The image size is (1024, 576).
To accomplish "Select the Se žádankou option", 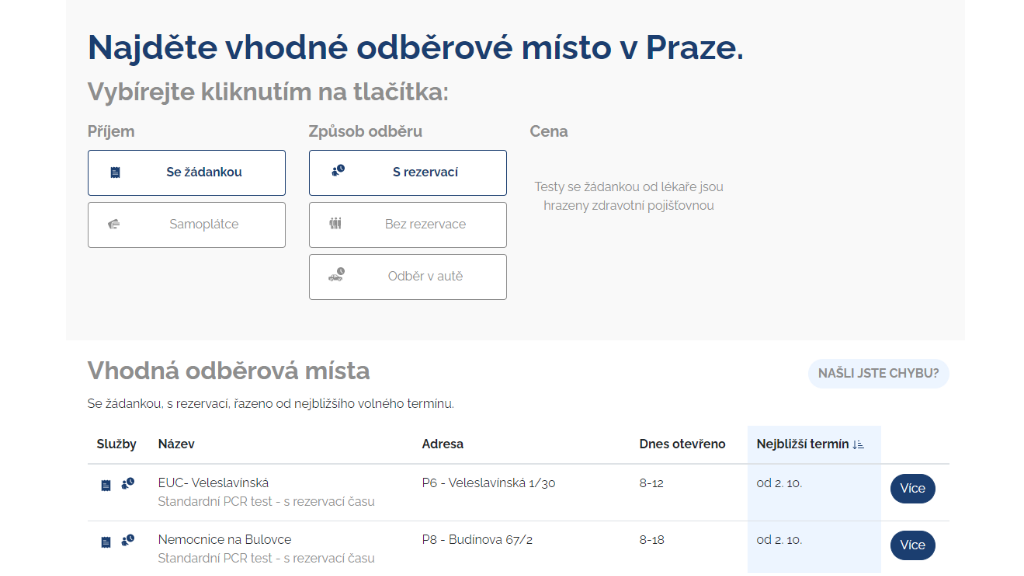I will coord(203,172).
